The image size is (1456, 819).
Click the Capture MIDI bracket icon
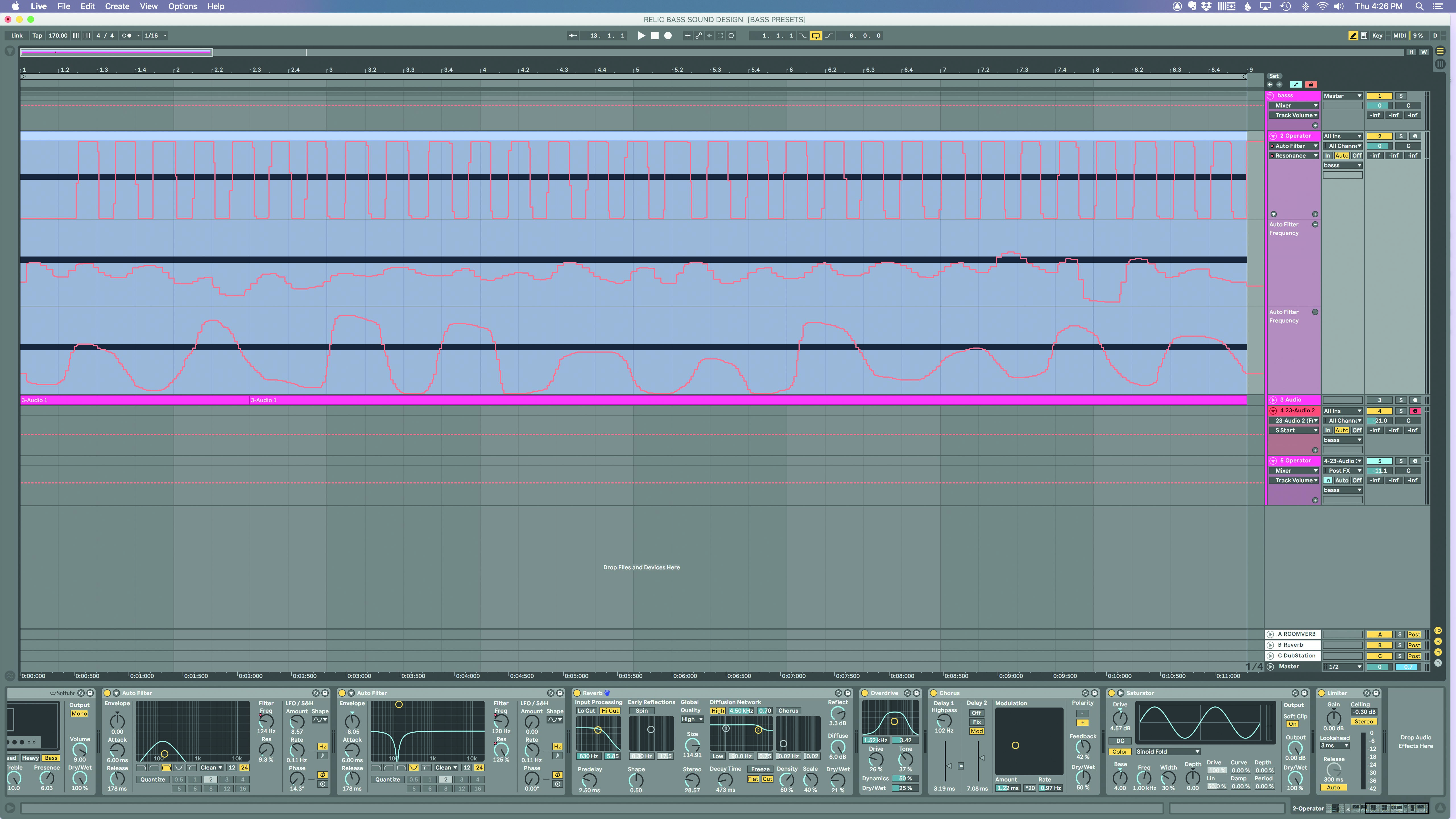point(720,36)
